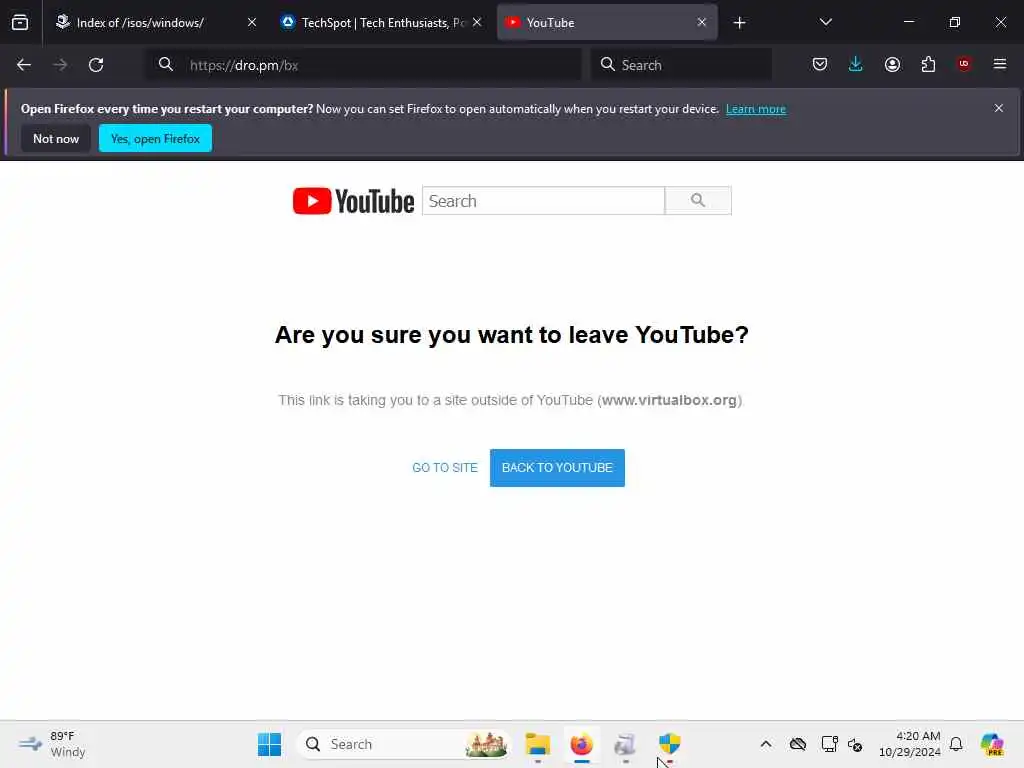
Task: Choose Not now in notification bar
Action: tap(56, 138)
